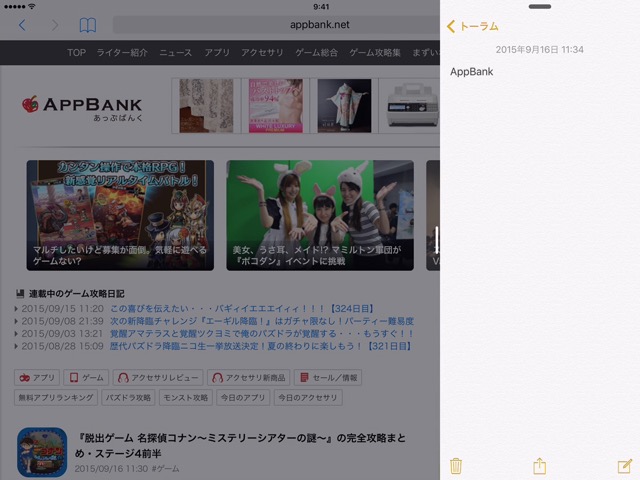Expand the 2015/09/08 21:39 entry triangle

pos(16,322)
